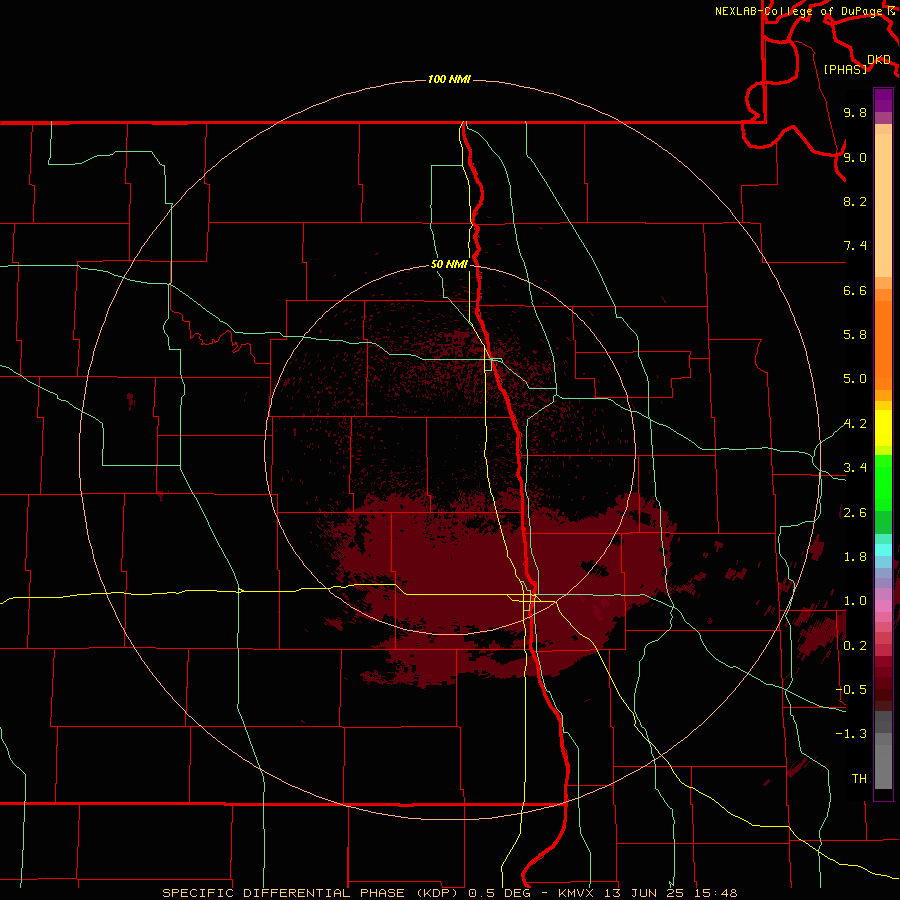Click the -1.3 legend value
Image resolution: width=900 pixels, height=900 pixels.
pos(851,734)
